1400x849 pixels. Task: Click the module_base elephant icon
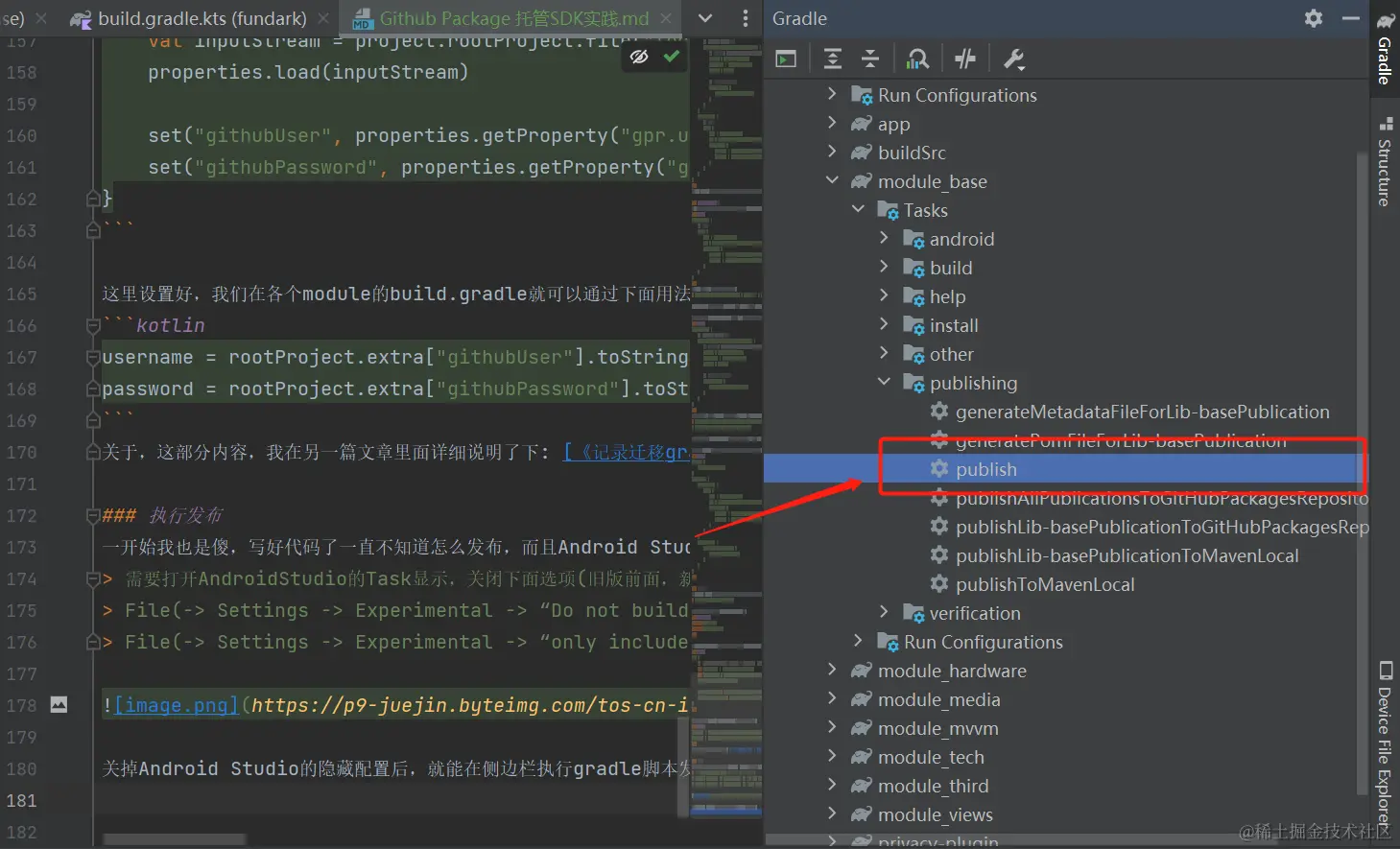862,180
